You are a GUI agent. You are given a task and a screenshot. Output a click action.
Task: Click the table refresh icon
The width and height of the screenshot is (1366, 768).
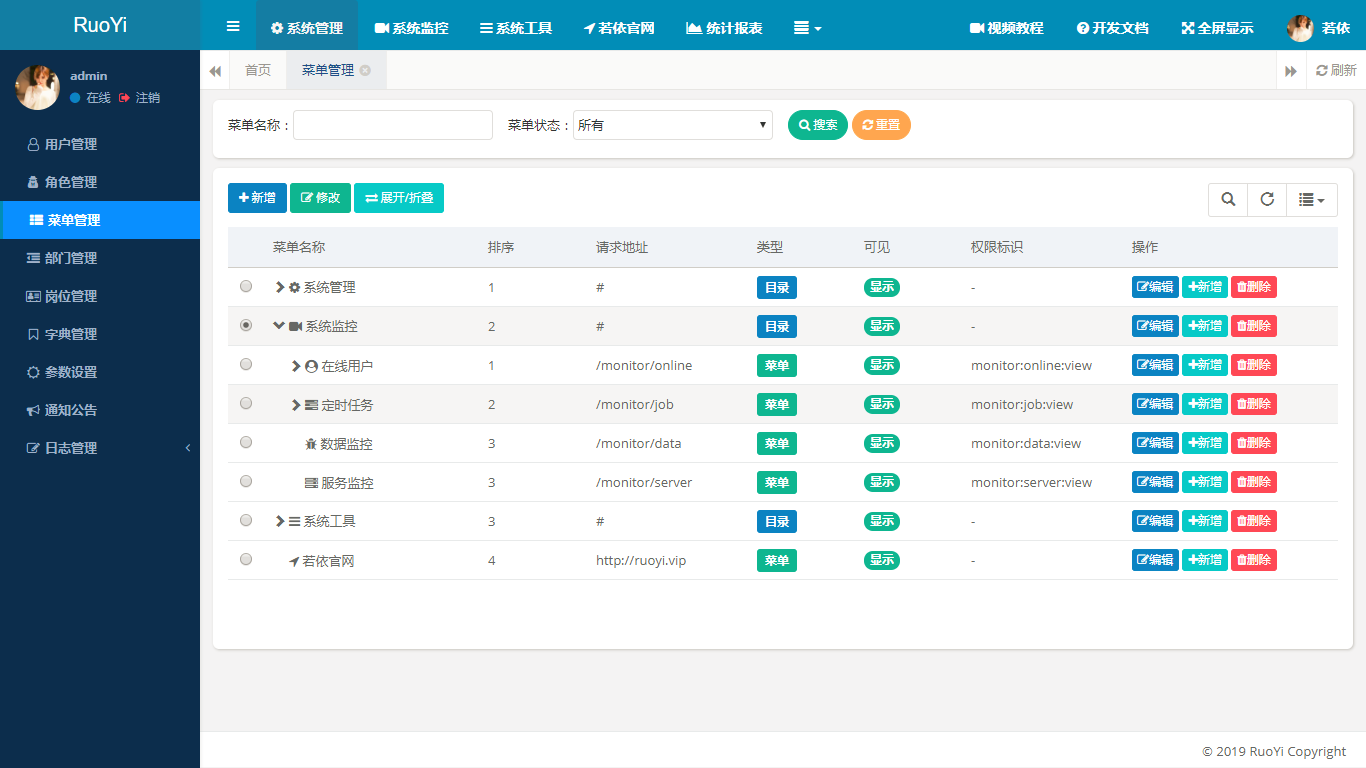pyautogui.click(x=1267, y=200)
